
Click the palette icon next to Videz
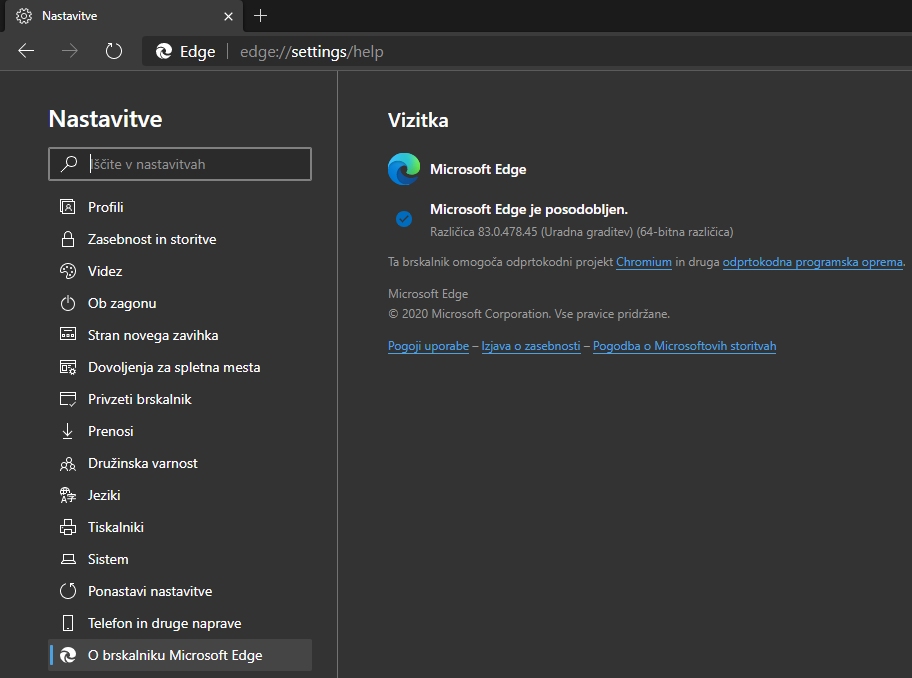[x=68, y=271]
